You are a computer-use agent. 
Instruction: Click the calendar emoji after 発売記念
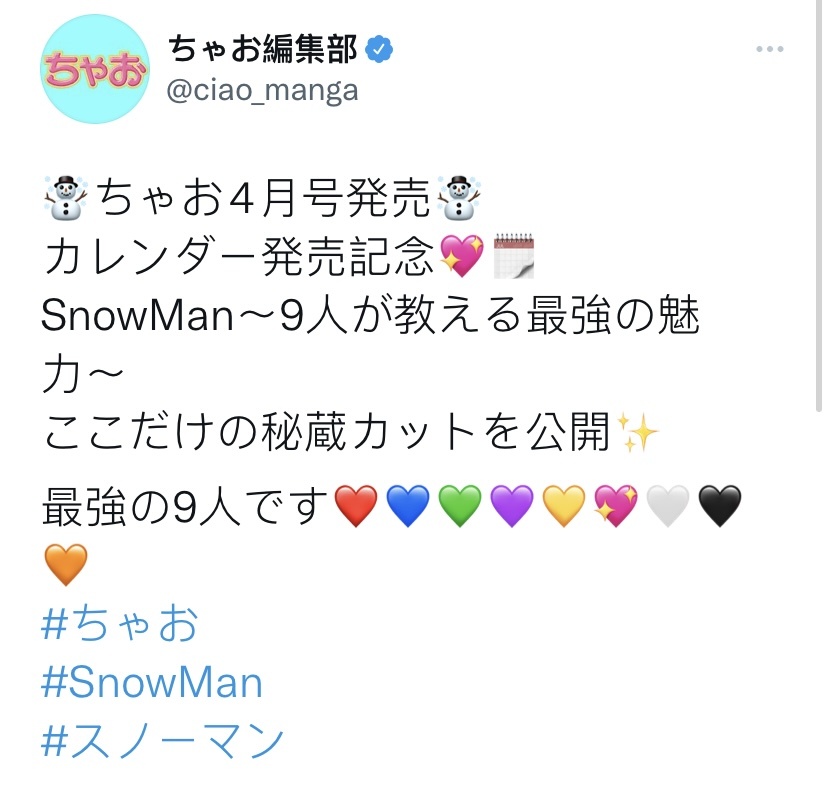click(514, 256)
